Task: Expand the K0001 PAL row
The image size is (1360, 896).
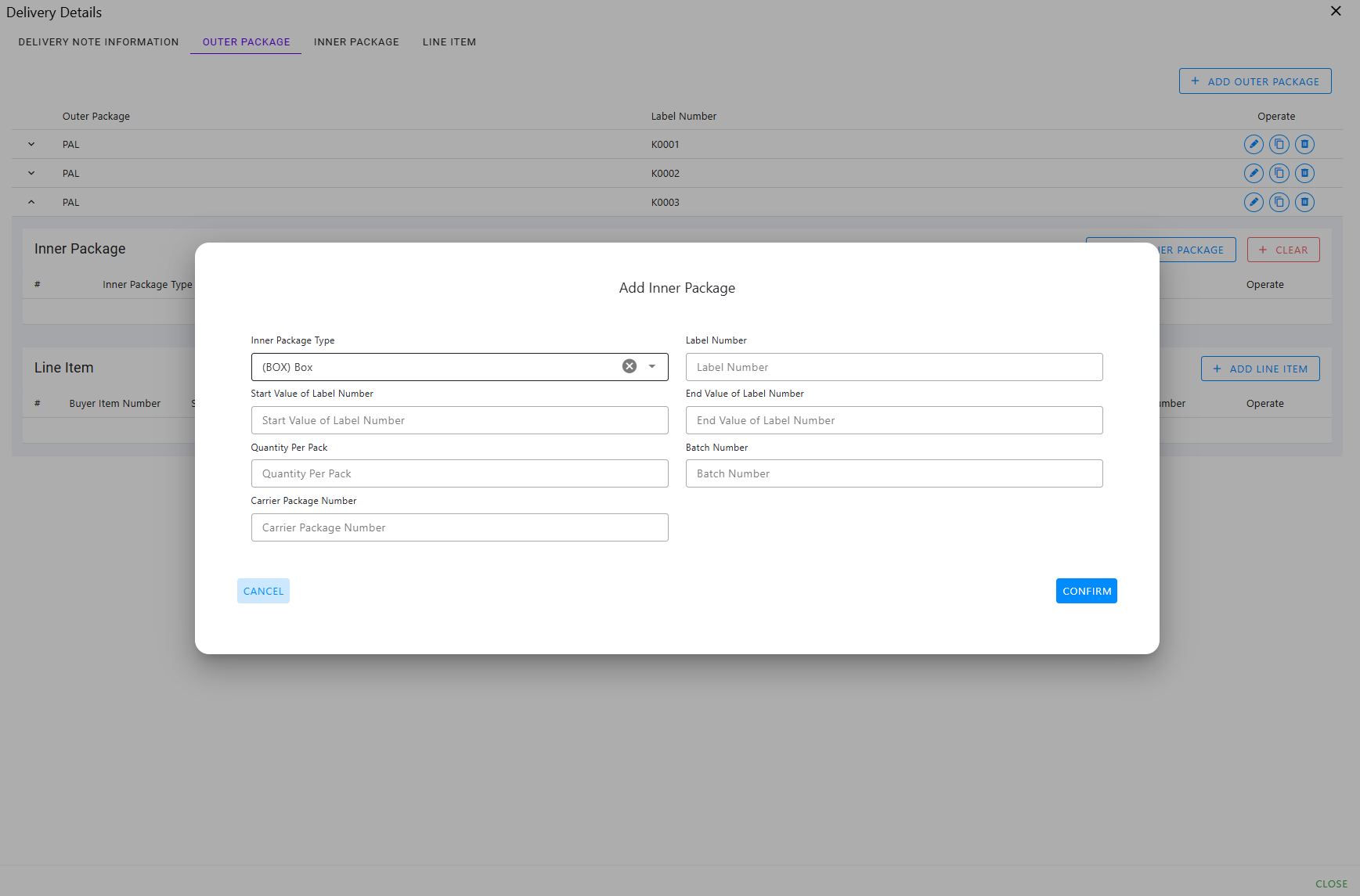Action: pos(31,144)
